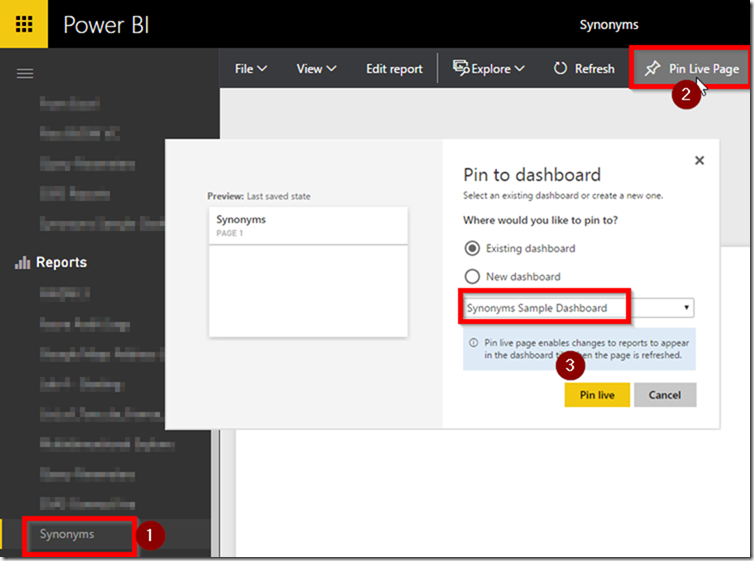Select the Synonyms report in the sidebar
This screenshot has width=754, height=561.
coord(67,534)
